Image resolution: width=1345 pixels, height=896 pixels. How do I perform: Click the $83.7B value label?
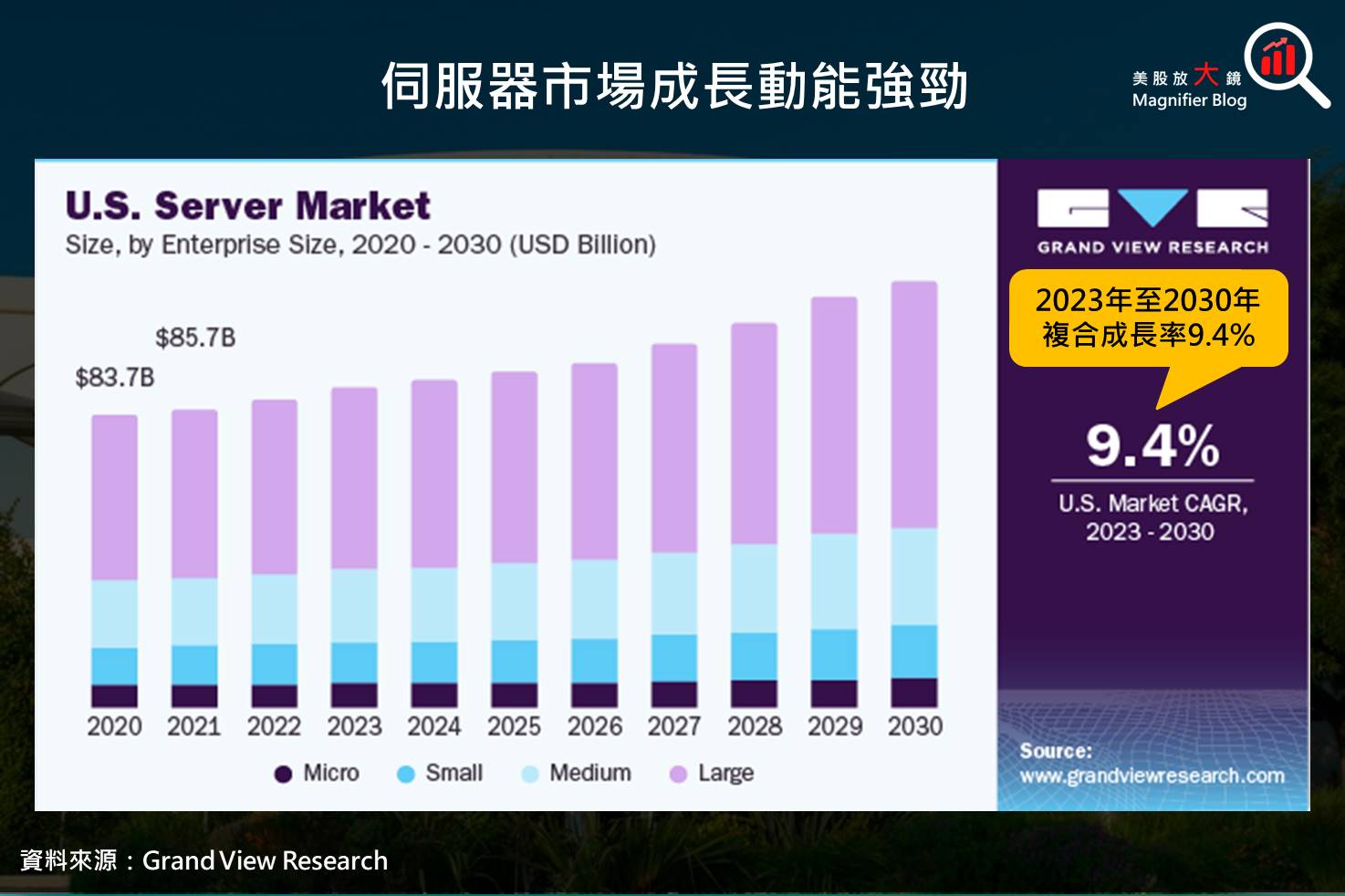click(x=114, y=378)
